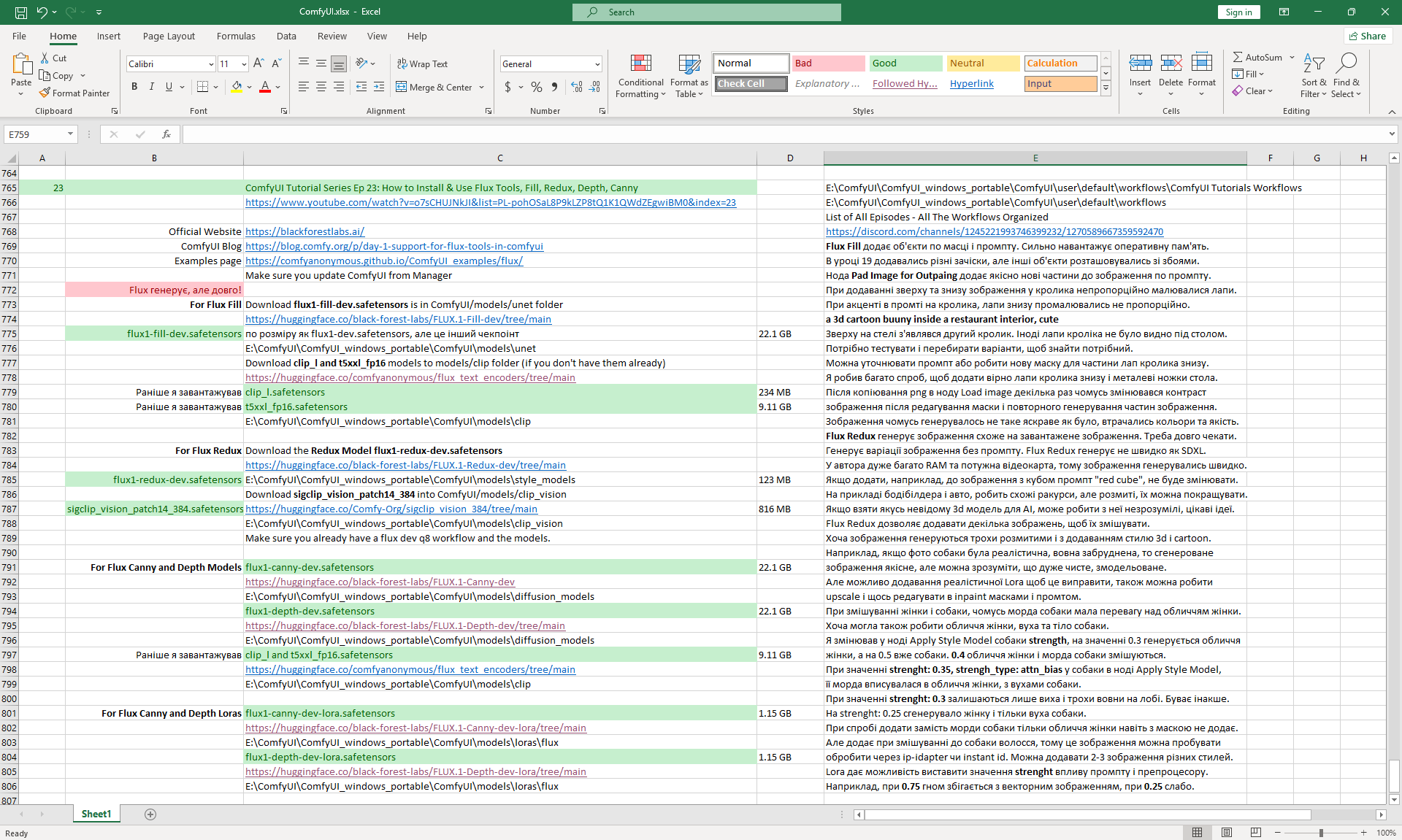Image resolution: width=1402 pixels, height=840 pixels.
Task: Open the Page Layout tab
Action: (169, 36)
